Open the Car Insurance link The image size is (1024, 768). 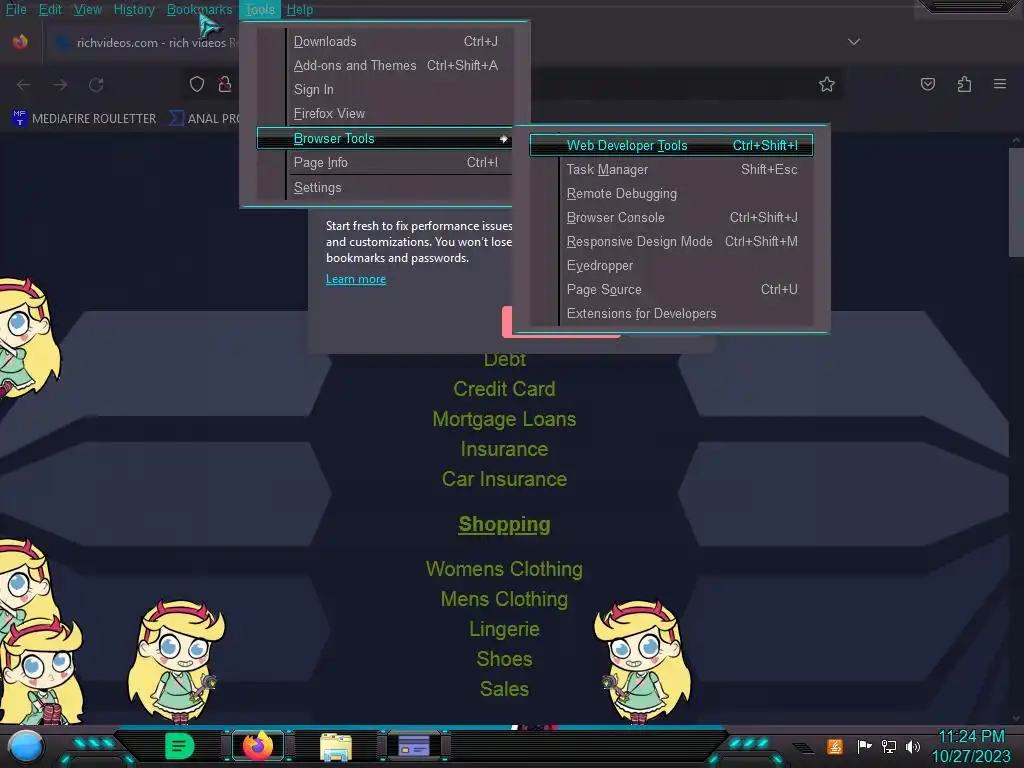pyautogui.click(x=504, y=479)
